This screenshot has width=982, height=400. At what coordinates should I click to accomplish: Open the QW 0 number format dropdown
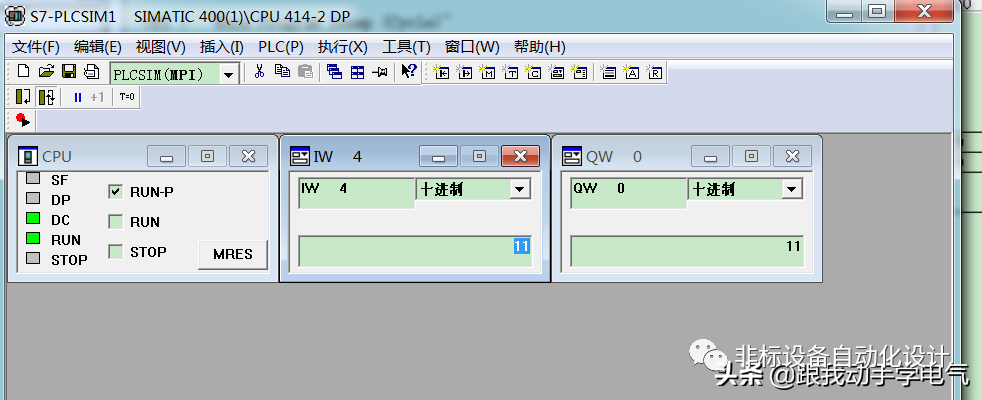click(792, 189)
